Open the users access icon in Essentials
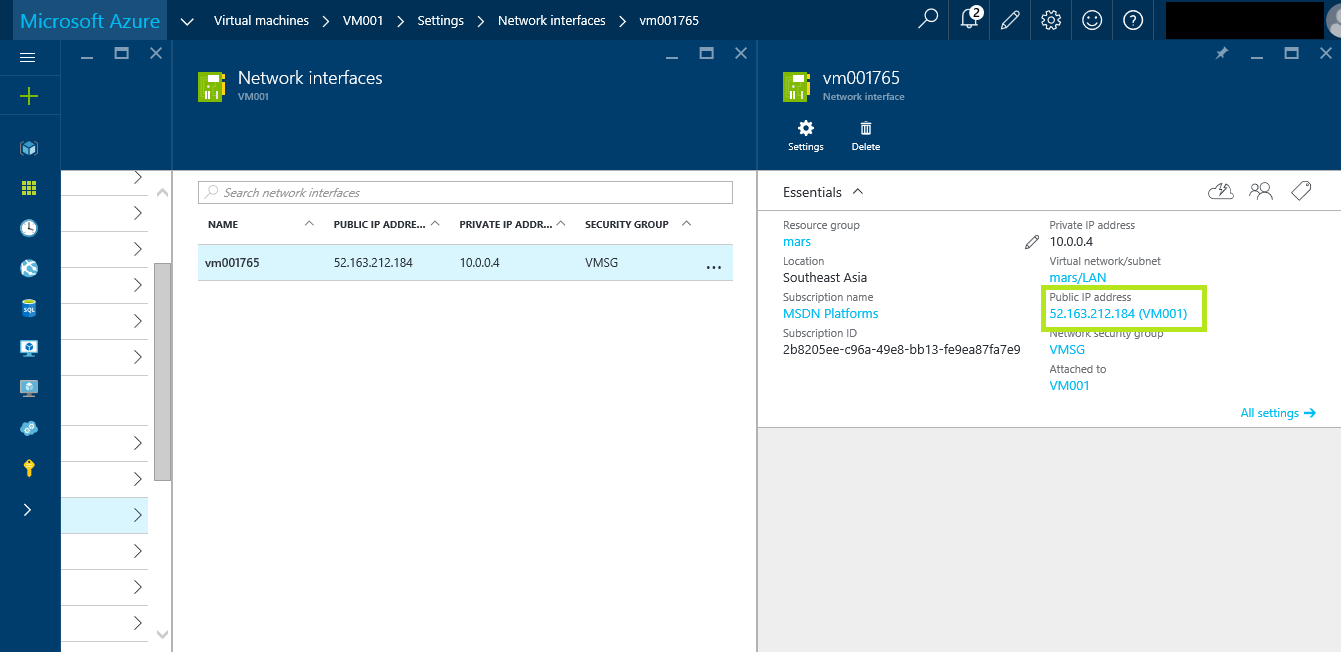Viewport: 1341px width, 652px height. [1261, 191]
